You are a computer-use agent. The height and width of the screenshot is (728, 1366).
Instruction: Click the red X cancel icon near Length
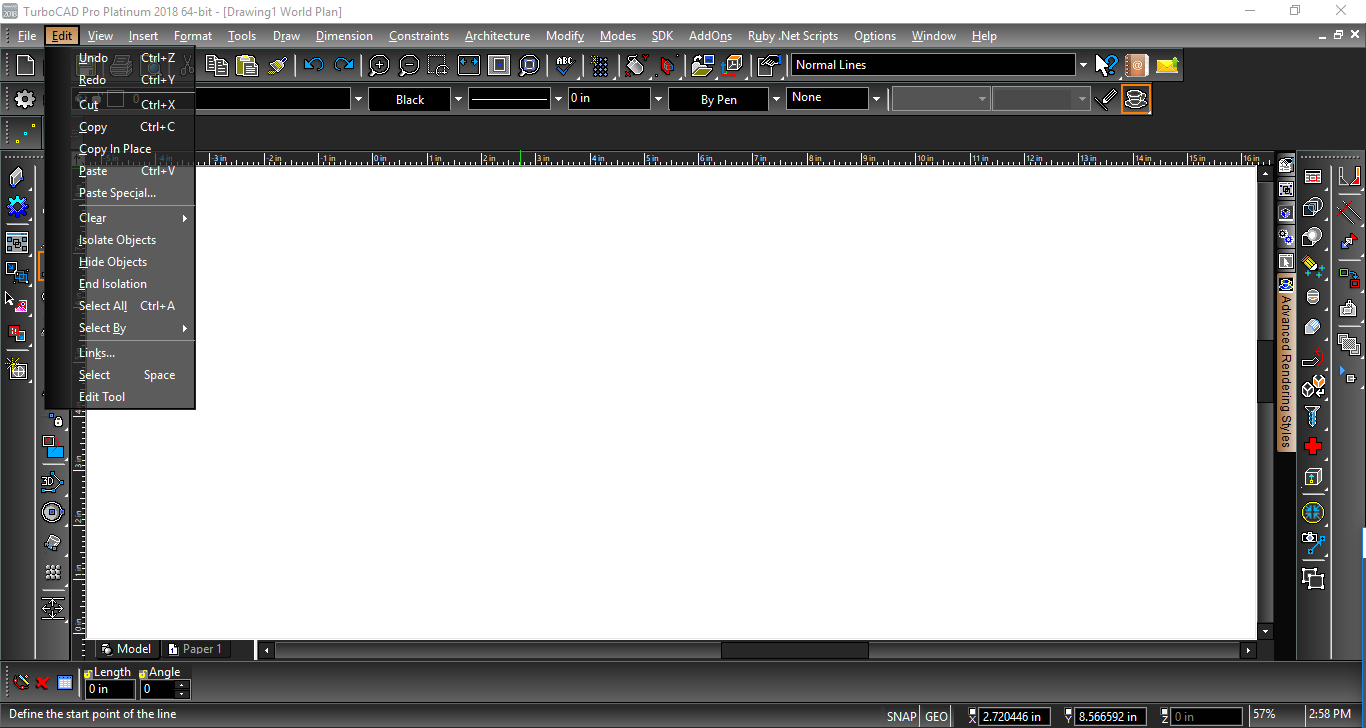tap(43, 683)
